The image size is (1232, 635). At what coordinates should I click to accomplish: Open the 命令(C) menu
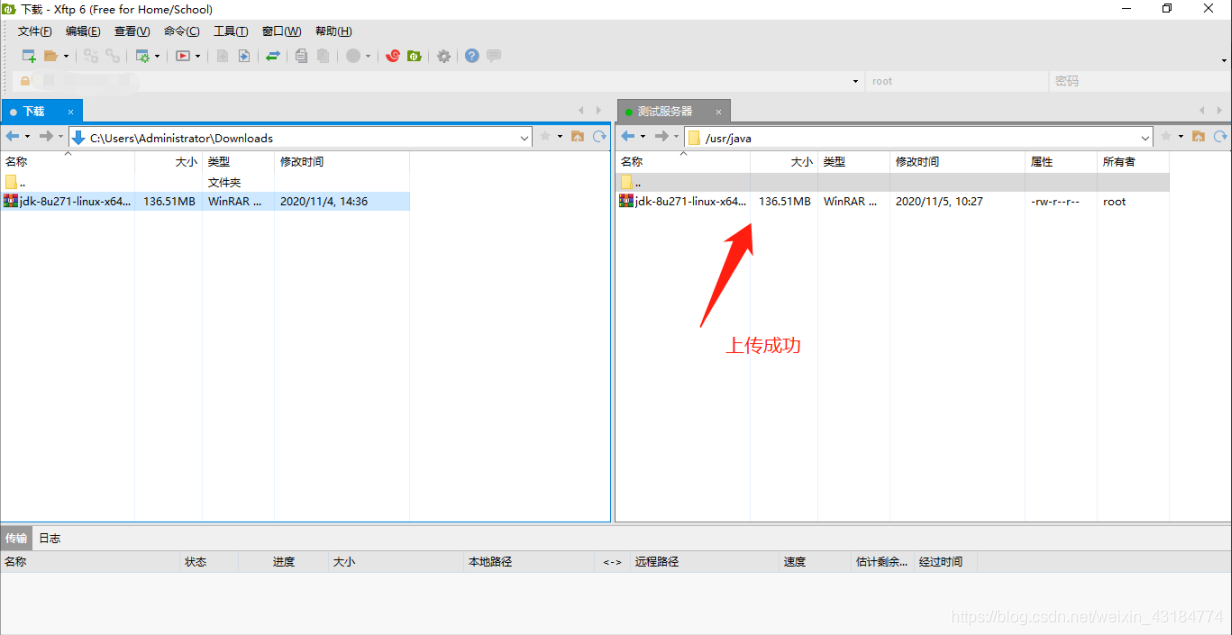pos(181,31)
